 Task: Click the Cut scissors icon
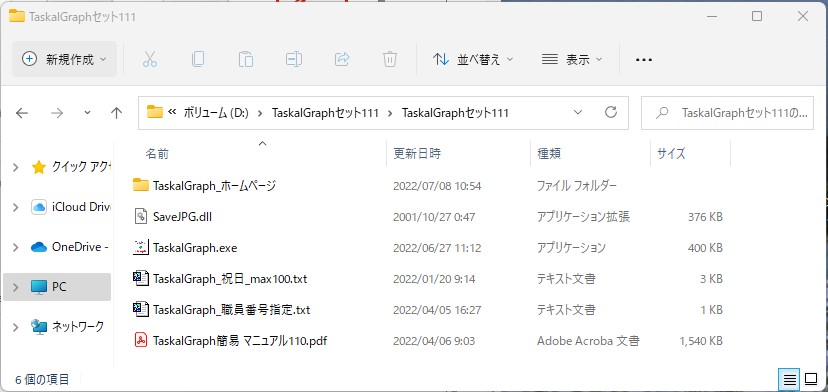pyautogui.click(x=150, y=59)
